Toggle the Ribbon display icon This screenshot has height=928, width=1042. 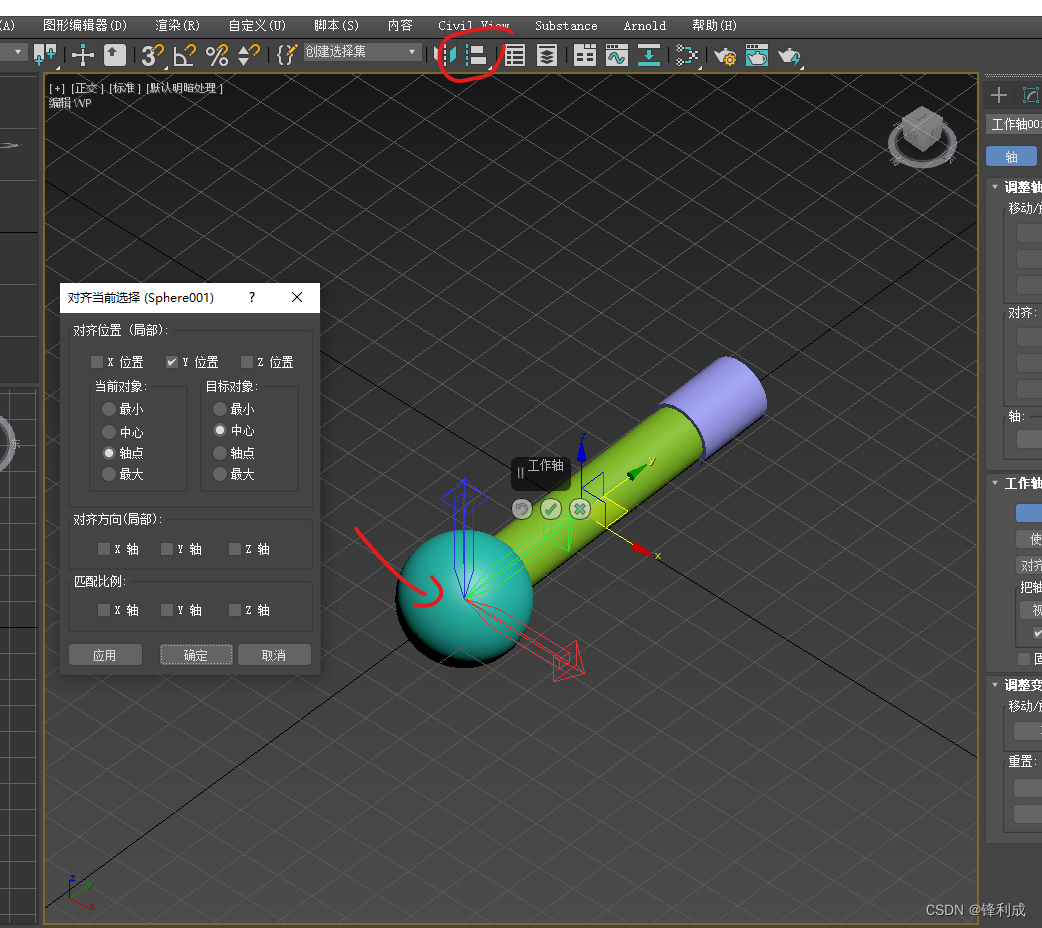coord(584,55)
